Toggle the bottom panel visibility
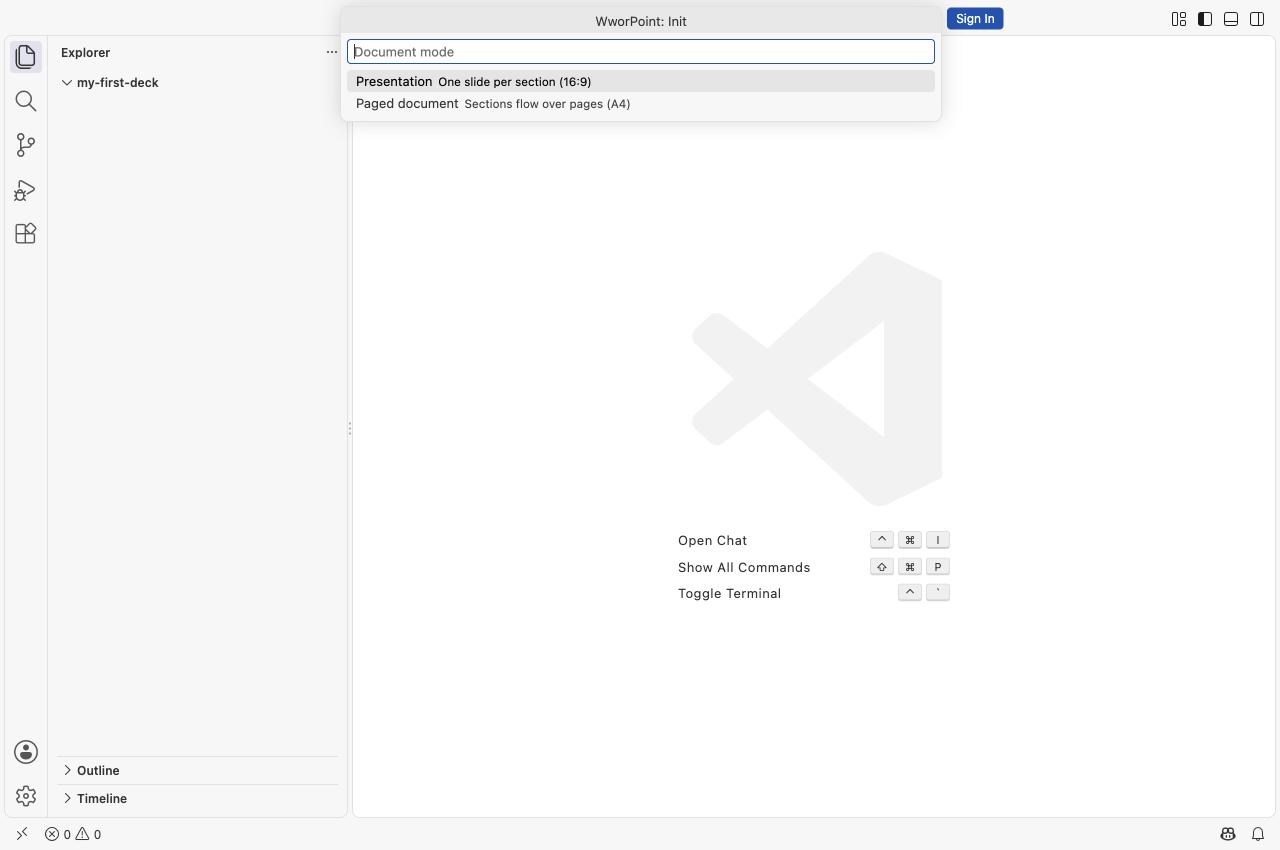Image resolution: width=1280 pixels, height=850 pixels. click(x=1231, y=19)
